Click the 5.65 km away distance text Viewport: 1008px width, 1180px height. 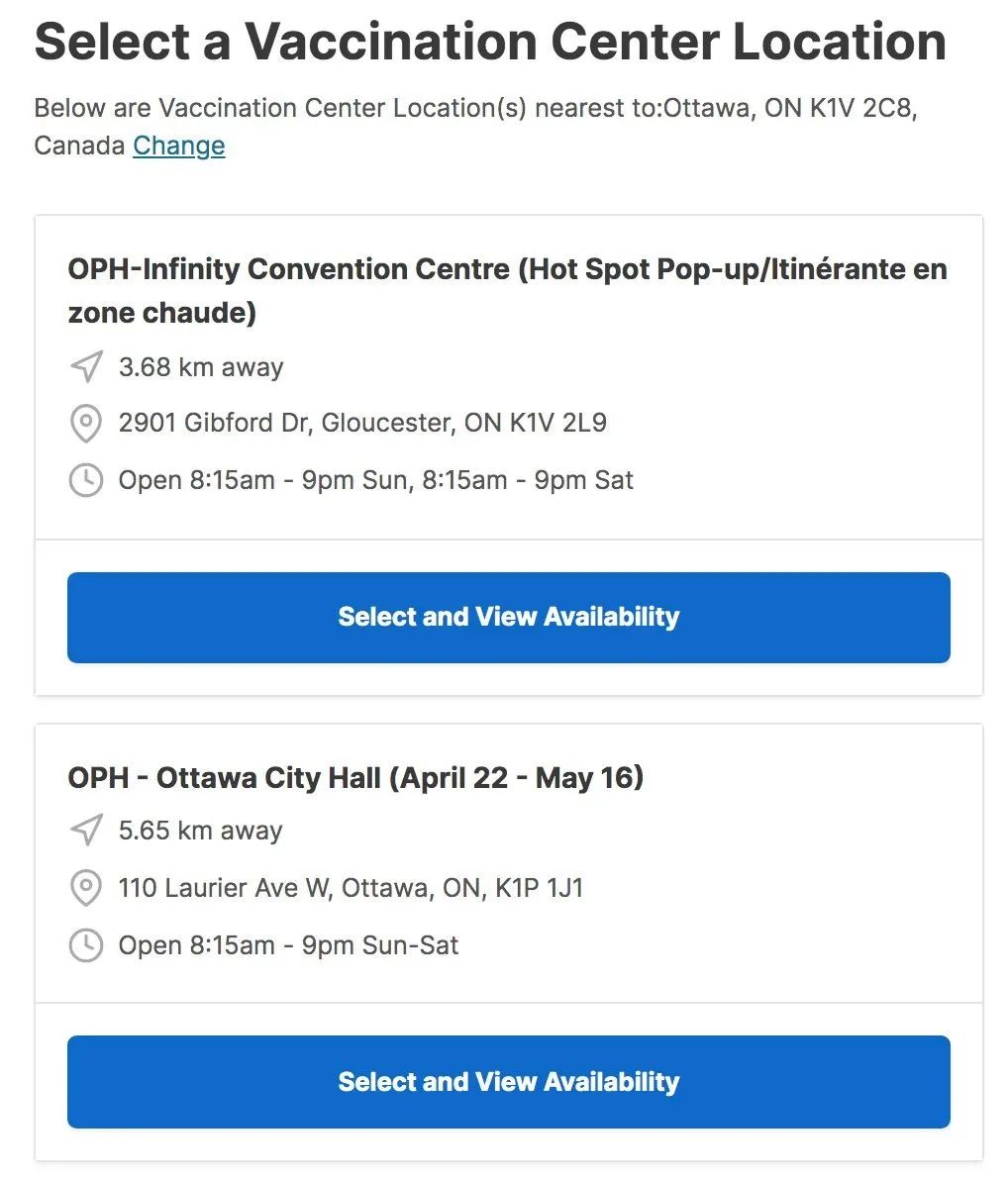200,831
